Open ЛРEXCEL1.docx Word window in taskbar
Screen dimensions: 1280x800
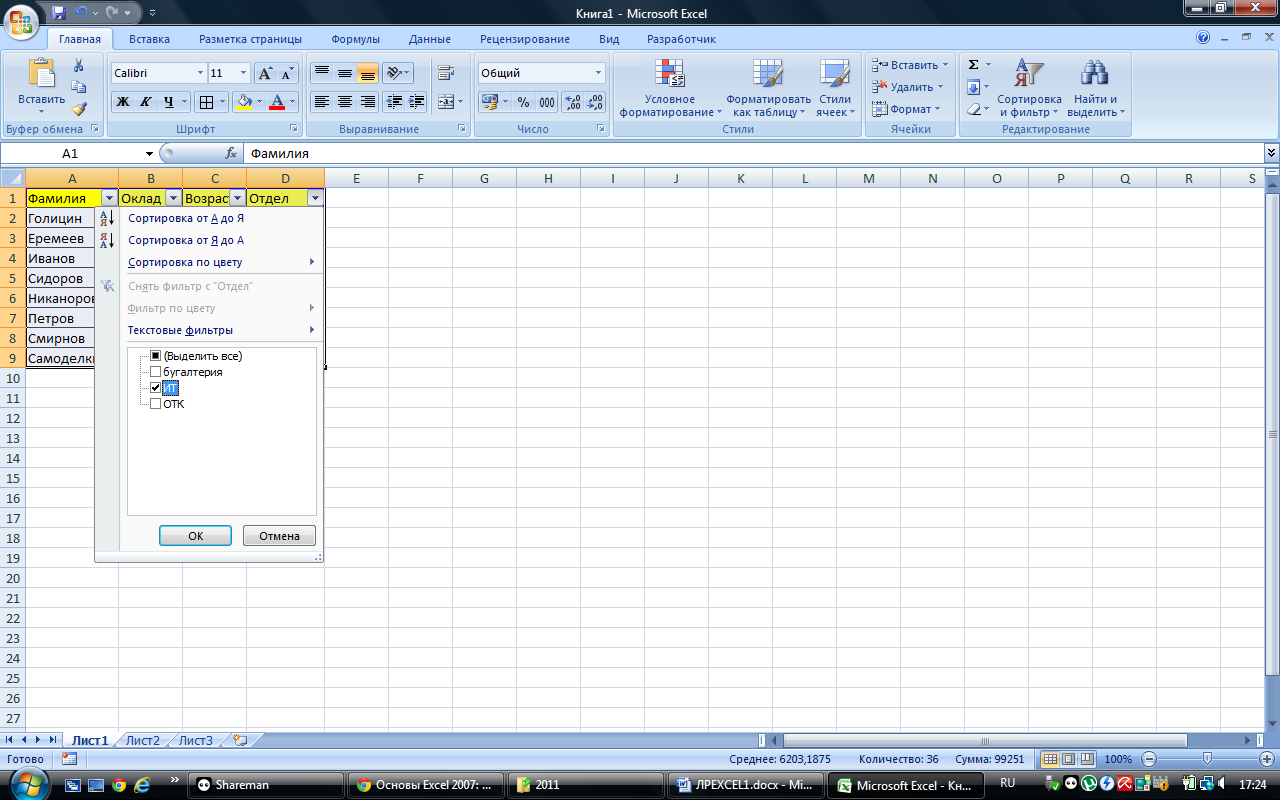(x=745, y=785)
